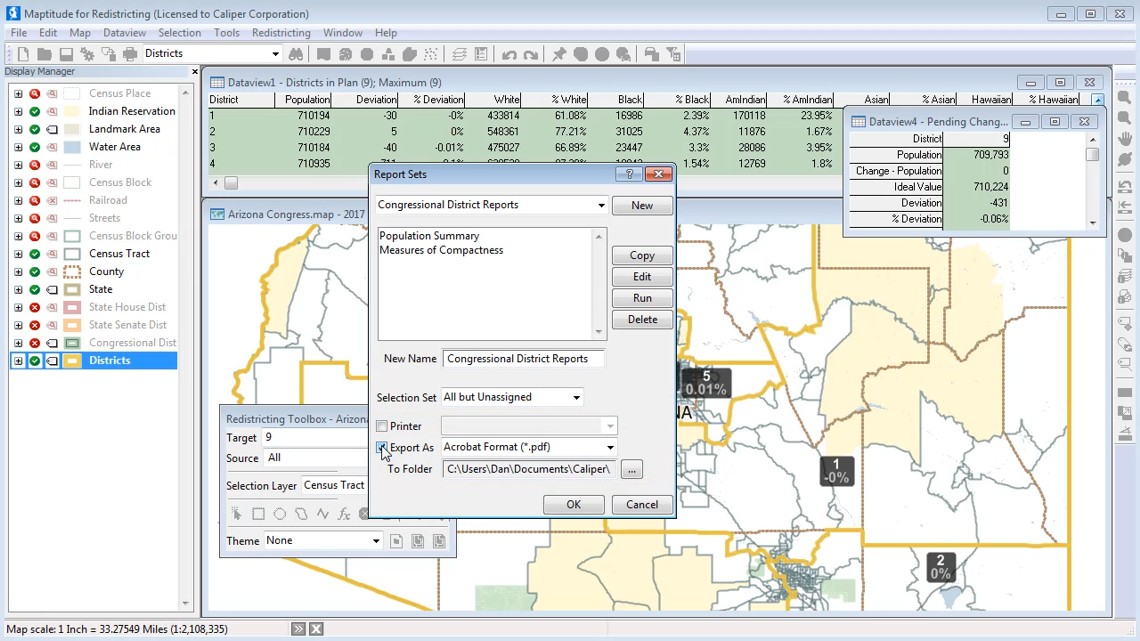1140x641 pixels.
Task: Click the print icon in main toolbar
Action: (130, 54)
